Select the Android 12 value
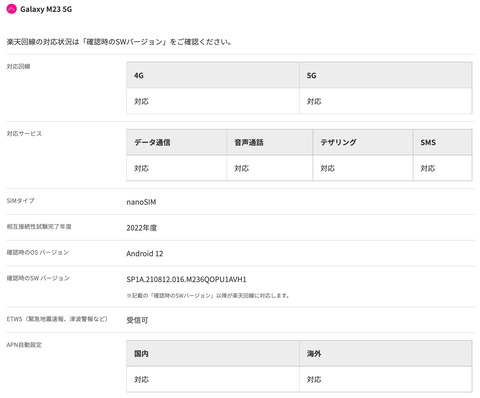Image resolution: width=480 pixels, height=398 pixels. 145,254
